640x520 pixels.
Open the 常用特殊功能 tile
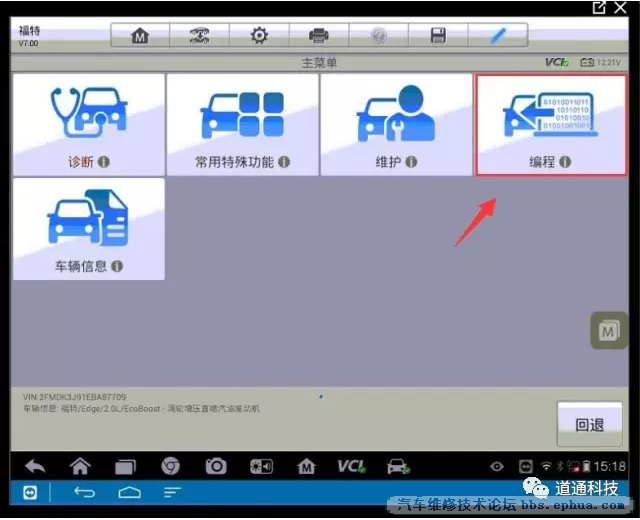tap(243, 124)
